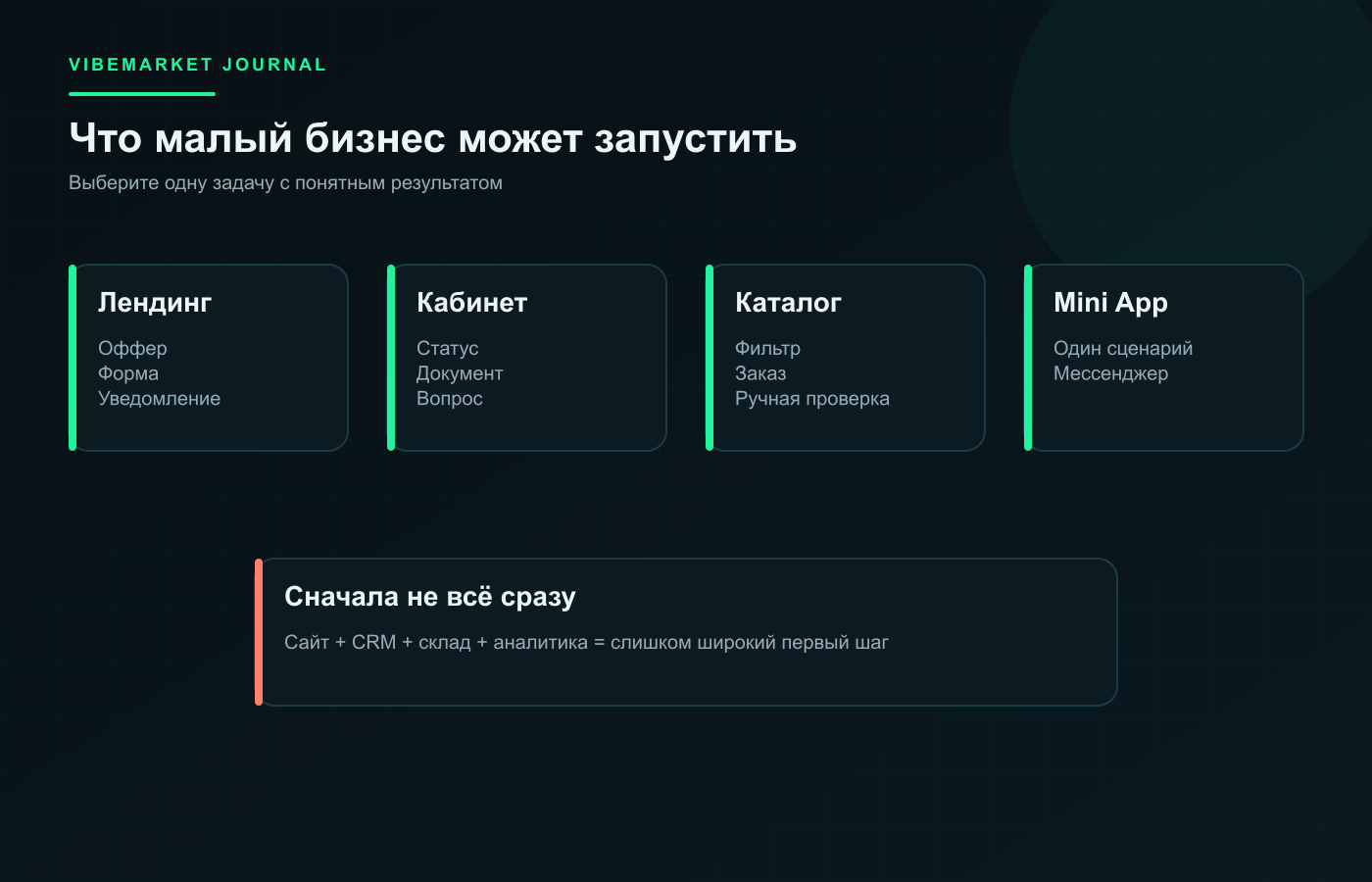1372x882 pixels.
Task: Click the headline 'Что малый бизнес может запустить'
Action: tap(433, 138)
